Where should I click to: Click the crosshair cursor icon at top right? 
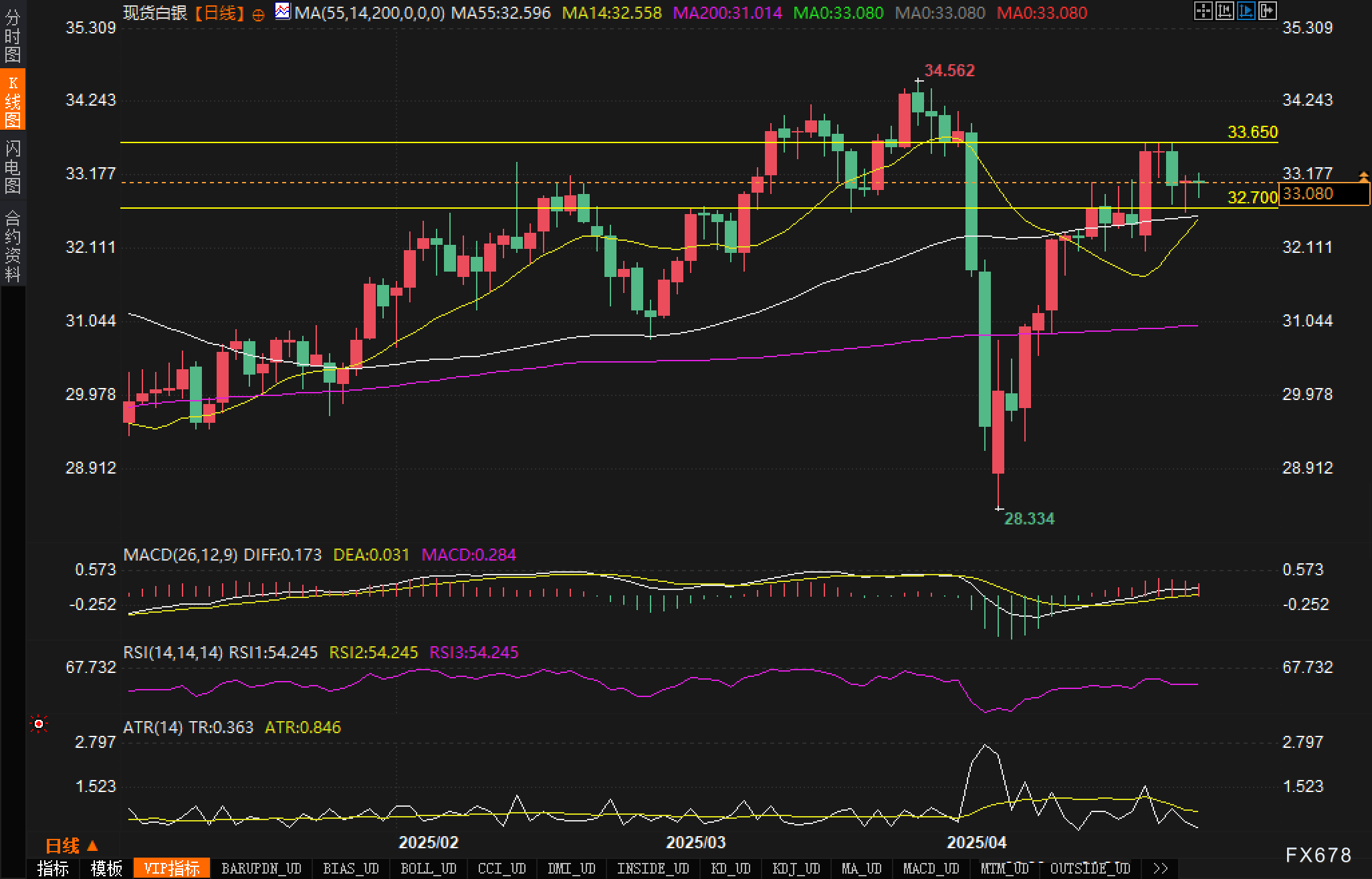coord(1203,11)
